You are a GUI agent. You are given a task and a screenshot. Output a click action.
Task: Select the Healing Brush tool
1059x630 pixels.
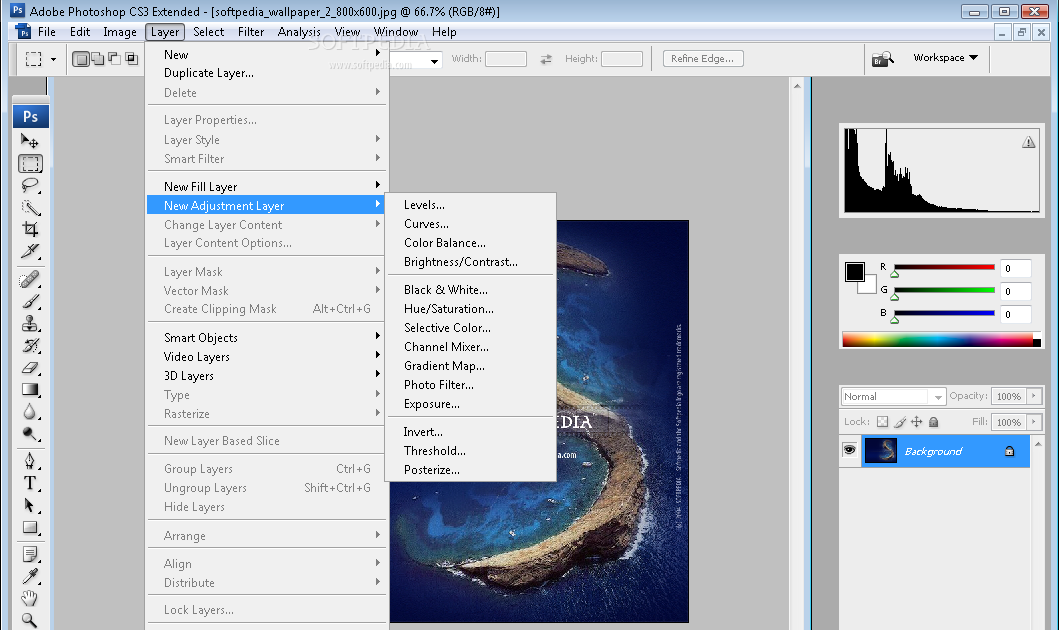click(30, 280)
